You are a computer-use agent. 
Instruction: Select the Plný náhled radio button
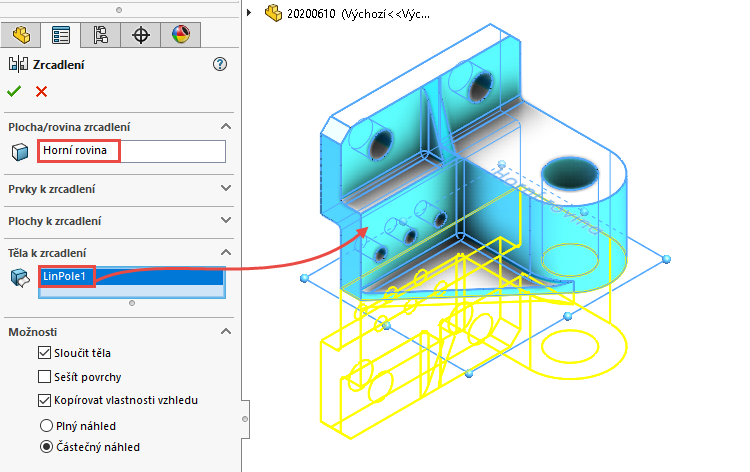coord(46,426)
